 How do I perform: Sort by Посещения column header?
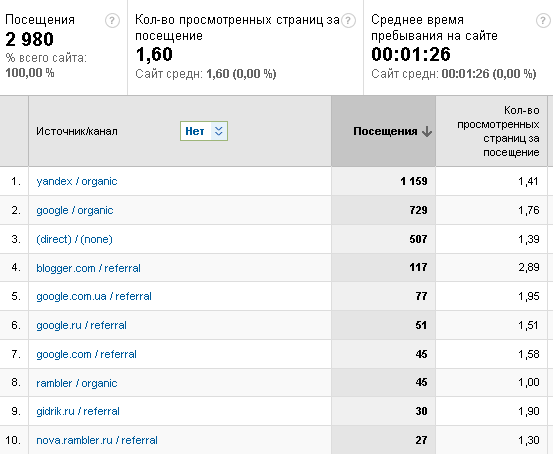[x=385, y=131]
